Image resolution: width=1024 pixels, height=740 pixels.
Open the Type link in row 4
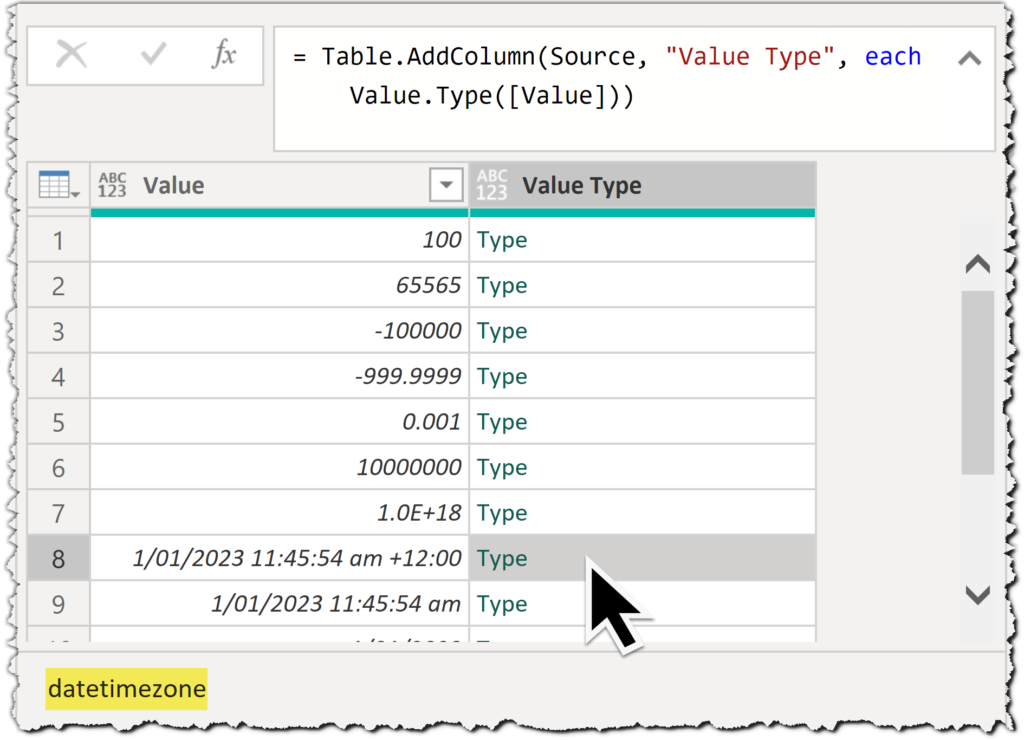tap(502, 378)
